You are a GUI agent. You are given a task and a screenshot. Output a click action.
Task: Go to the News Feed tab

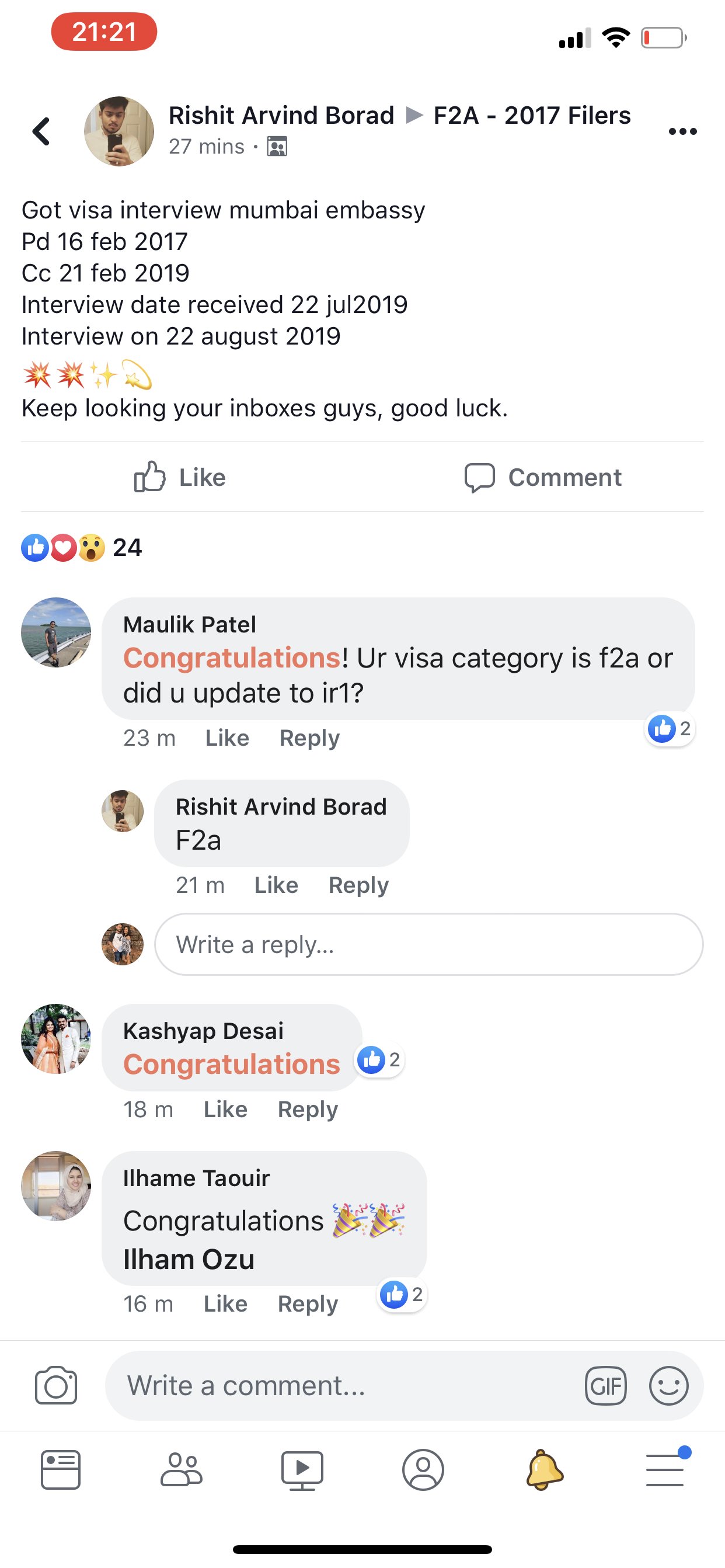pos(60,1470)
